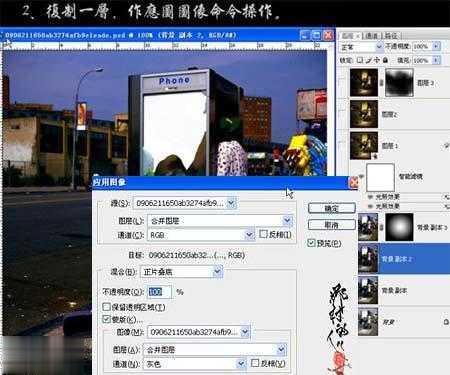Close the document window

tap(328, 35)
